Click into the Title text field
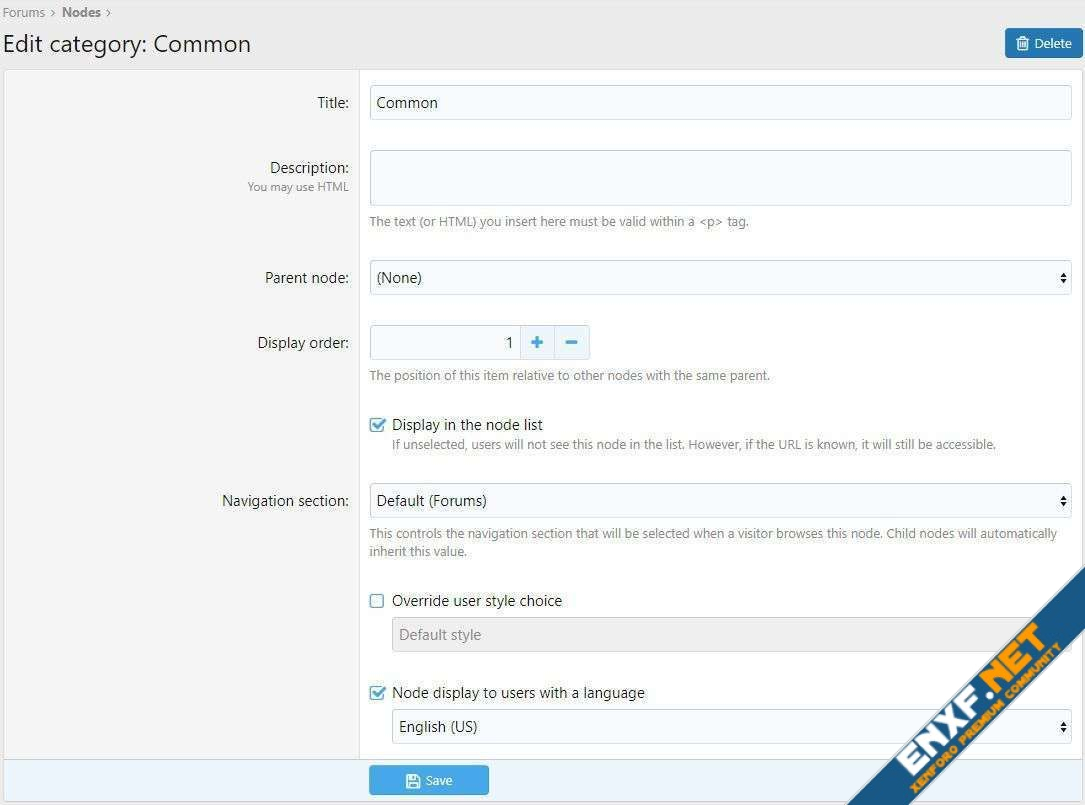This screenshot has height=805, width=1085. pyautogui.click(x=720, y=103)
